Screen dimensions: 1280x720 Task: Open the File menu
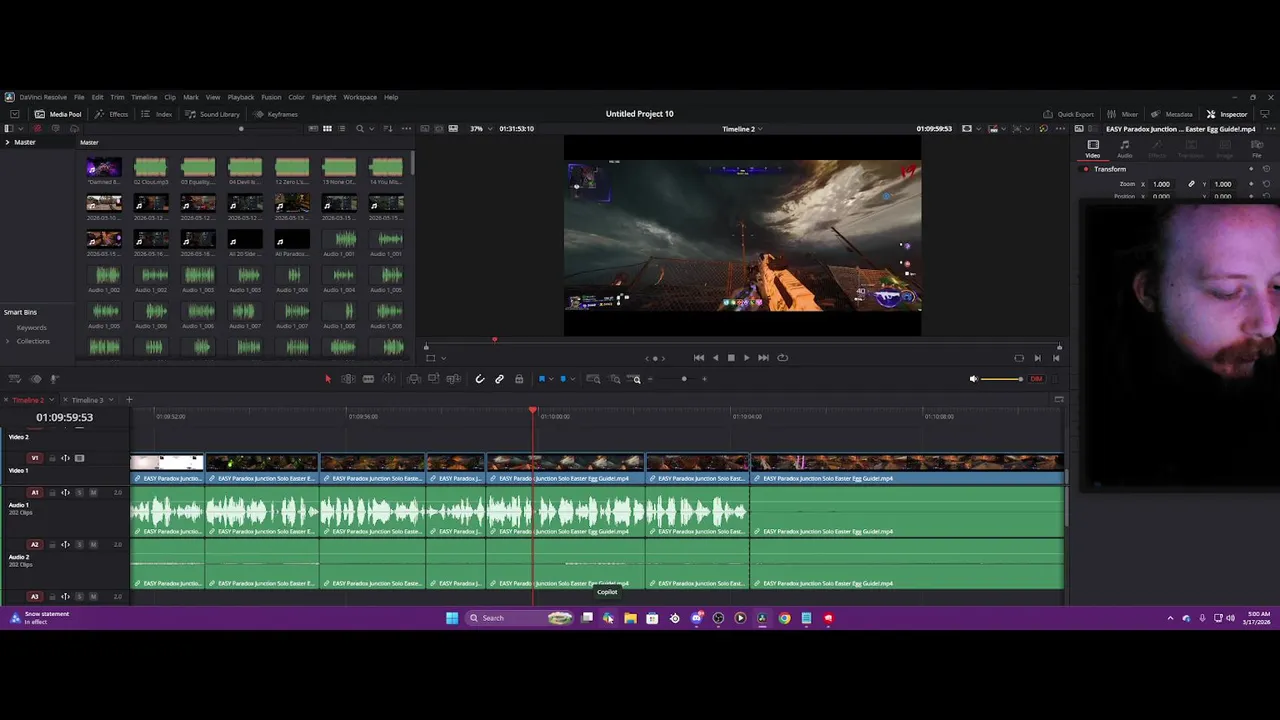pyautogui.click(x=79, y=97)
